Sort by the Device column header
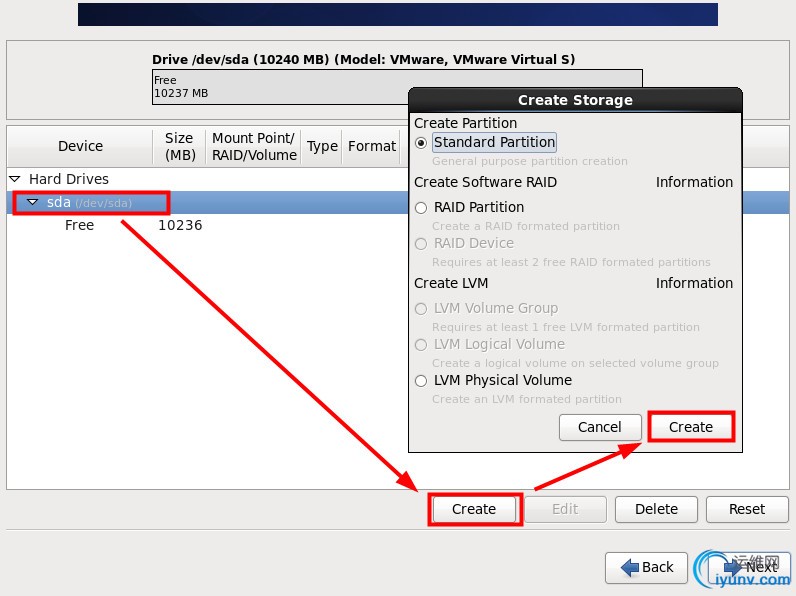Image resolution: width=796 pixels, height=596 pixels. click(x=80, y=146)
